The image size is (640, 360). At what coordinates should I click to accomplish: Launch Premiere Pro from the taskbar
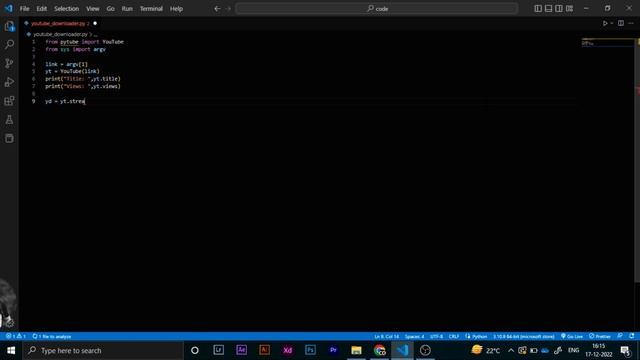tap(333, 350)
